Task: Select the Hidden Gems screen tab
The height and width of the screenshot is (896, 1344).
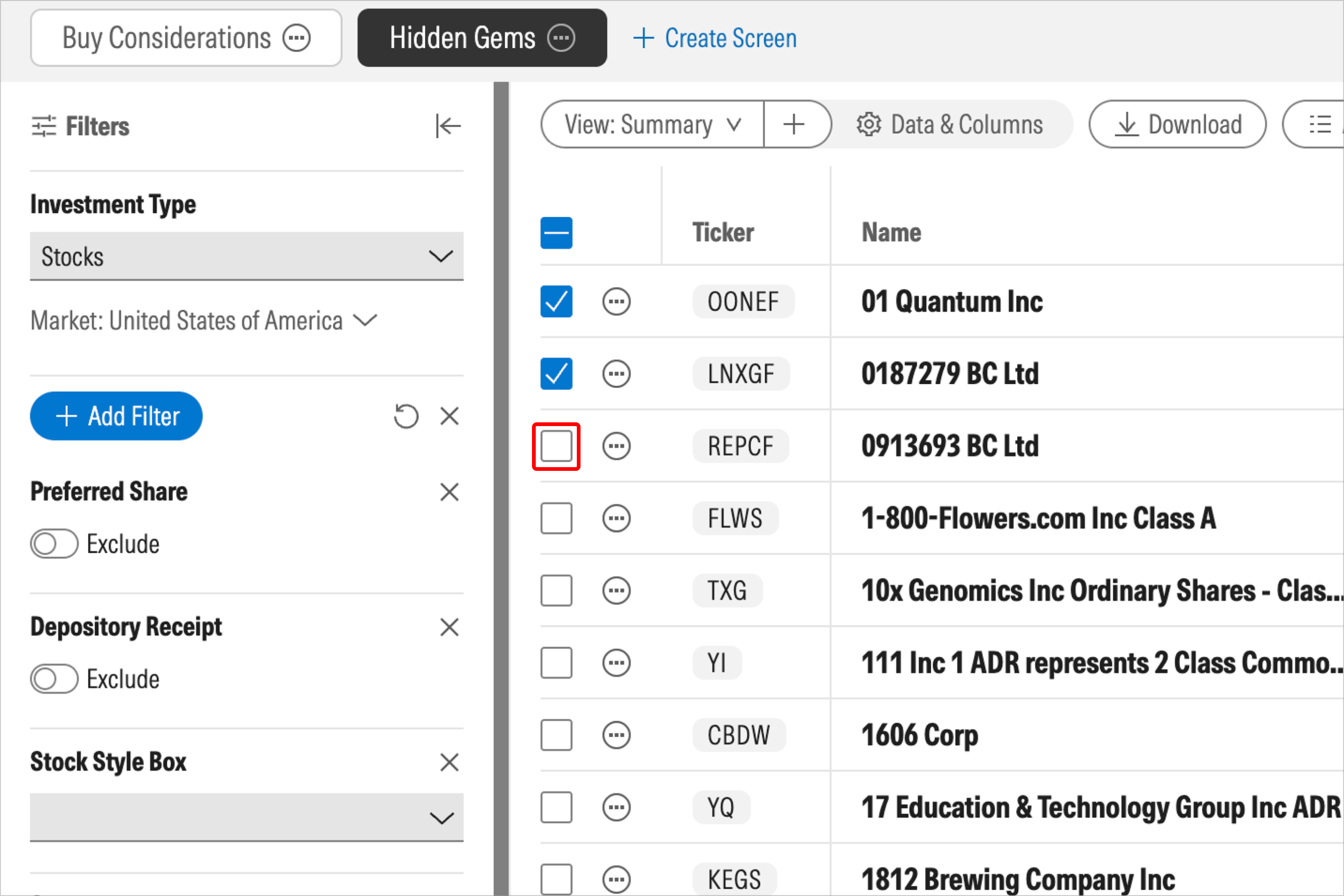Action: 482,38
